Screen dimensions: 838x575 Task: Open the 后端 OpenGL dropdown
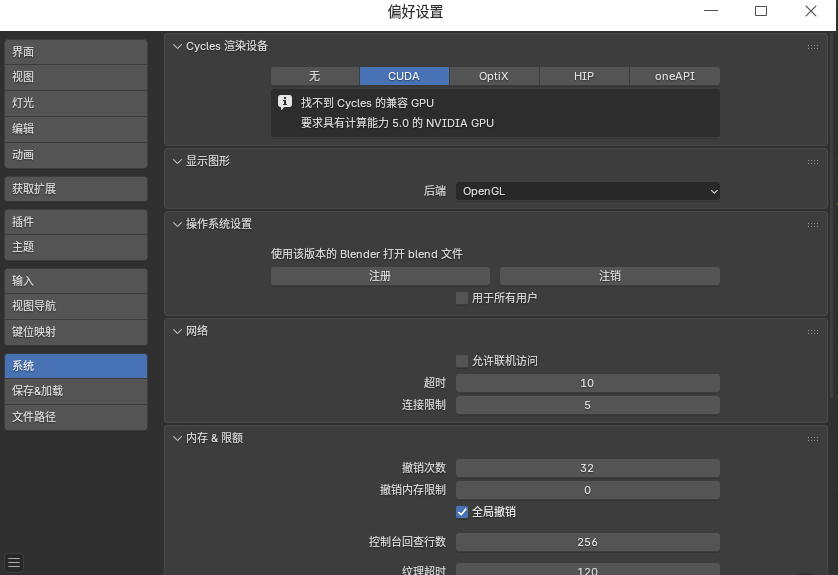point(587,191)
